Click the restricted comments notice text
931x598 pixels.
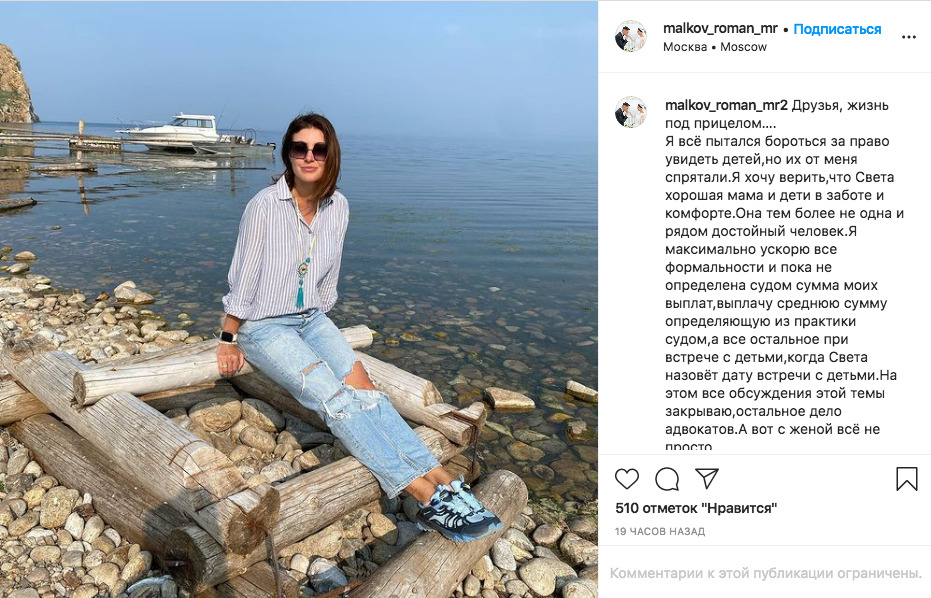(x=765, y=574)
